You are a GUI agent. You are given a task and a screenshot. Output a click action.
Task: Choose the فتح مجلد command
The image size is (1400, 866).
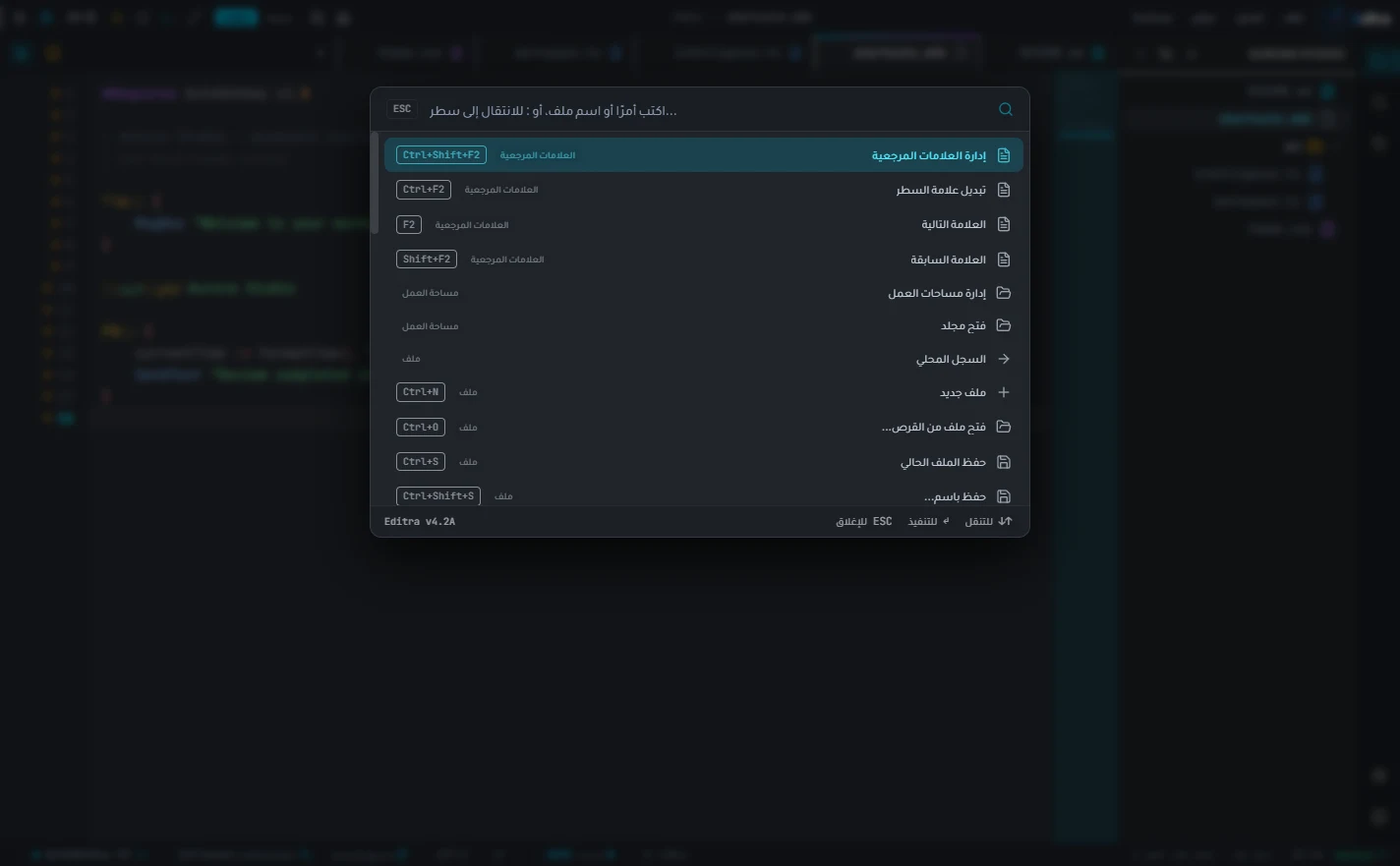(704, 325)
